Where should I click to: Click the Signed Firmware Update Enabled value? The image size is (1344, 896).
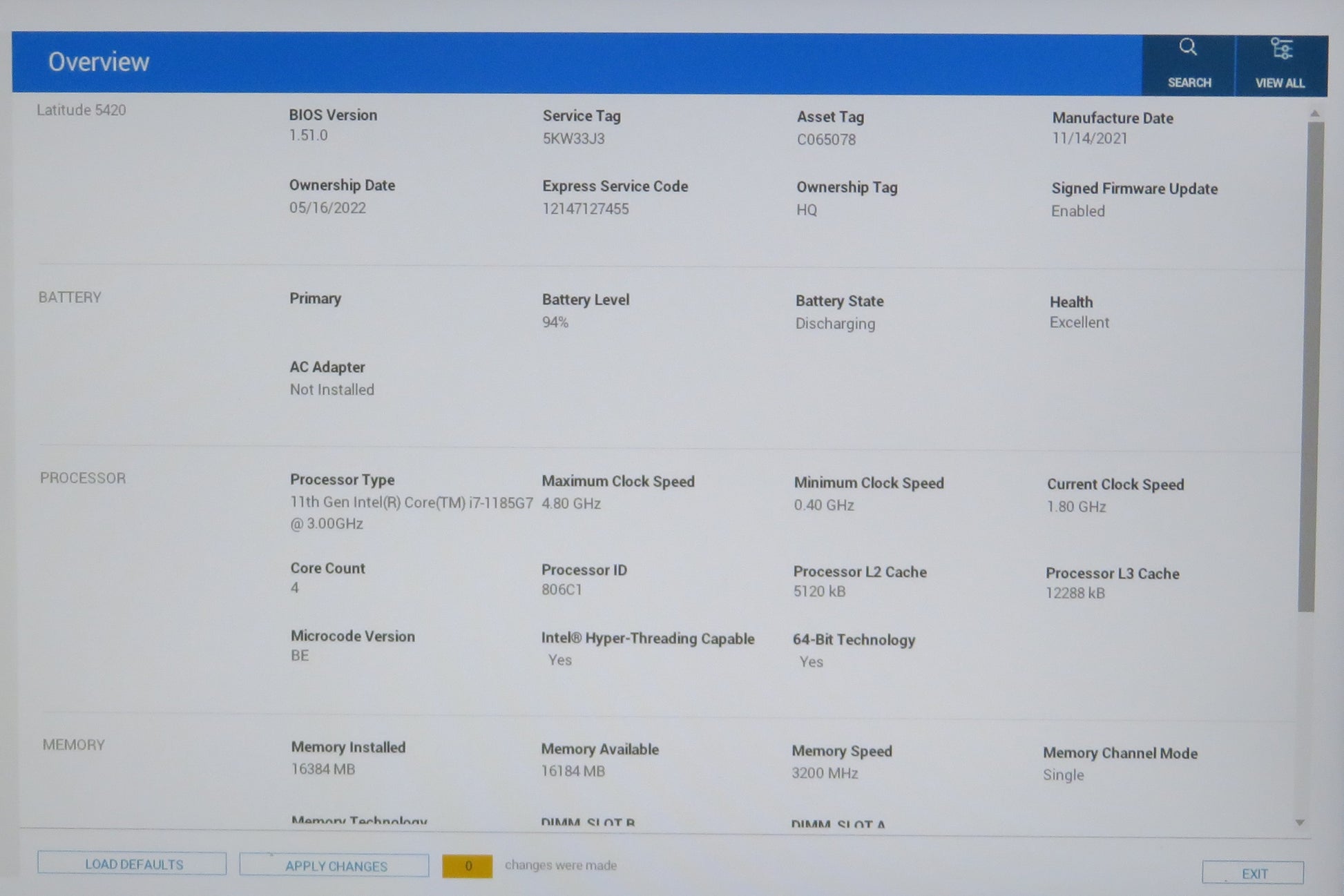tap(1077, 211)
